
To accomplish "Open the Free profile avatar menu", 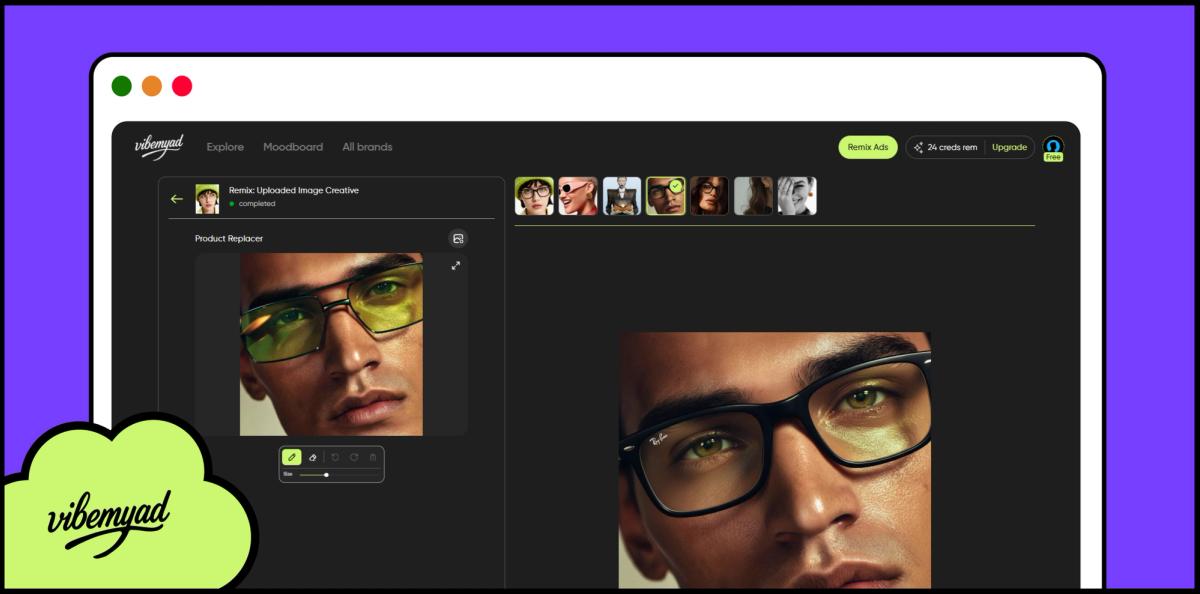I will click(x=1054, y=147).
